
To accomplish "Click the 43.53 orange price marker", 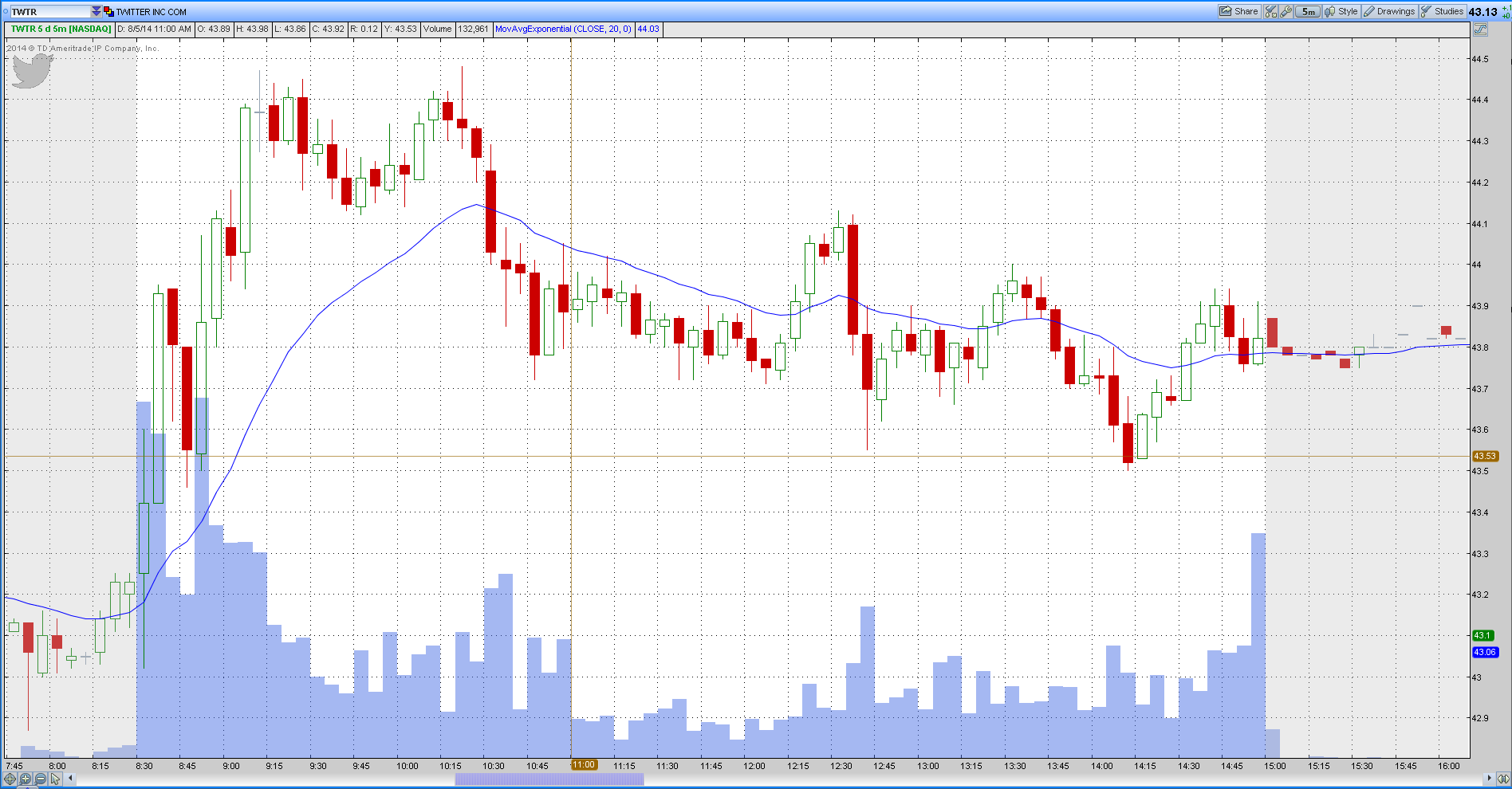I will tap(1485, 457).
